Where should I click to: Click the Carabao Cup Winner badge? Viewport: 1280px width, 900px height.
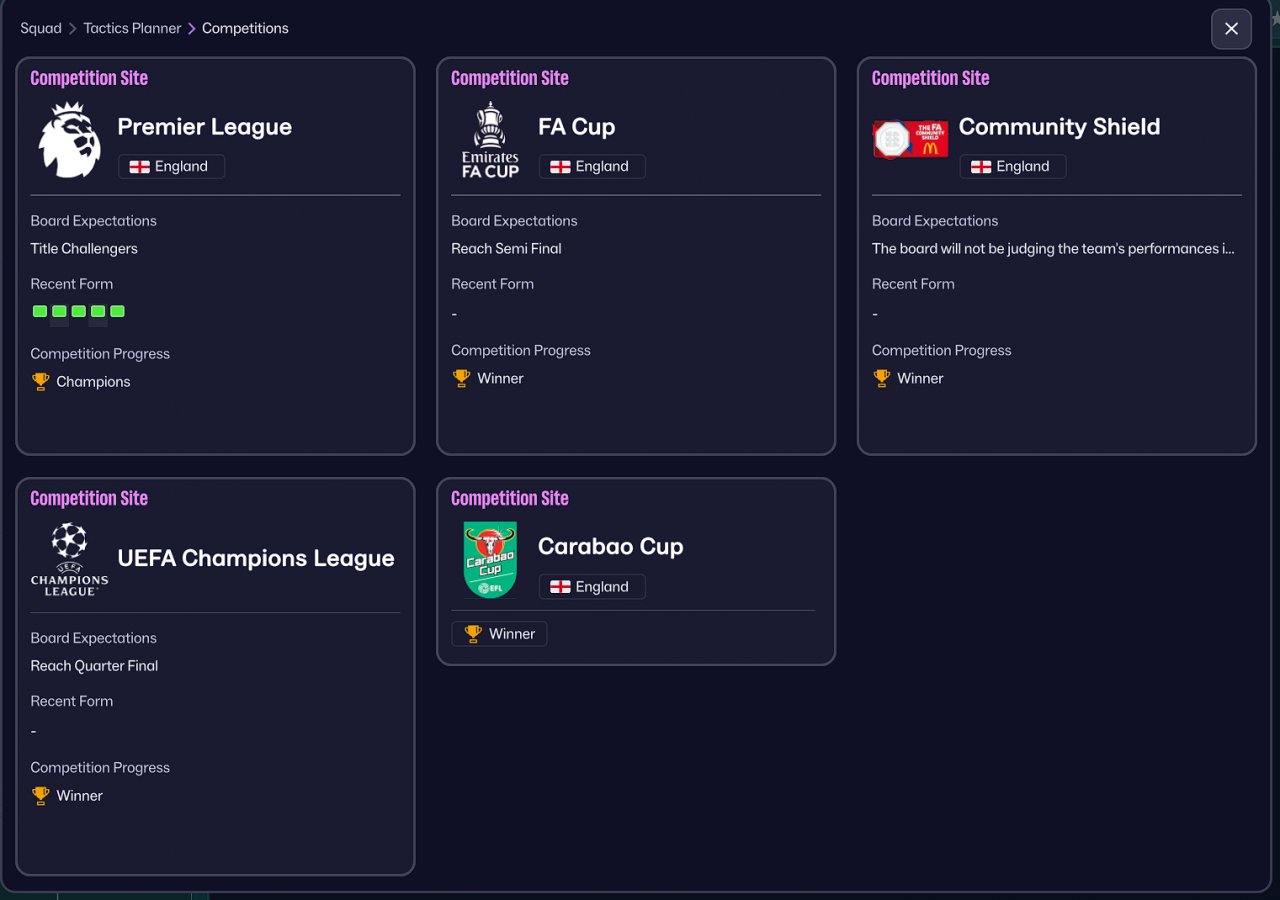coord(499,634)
